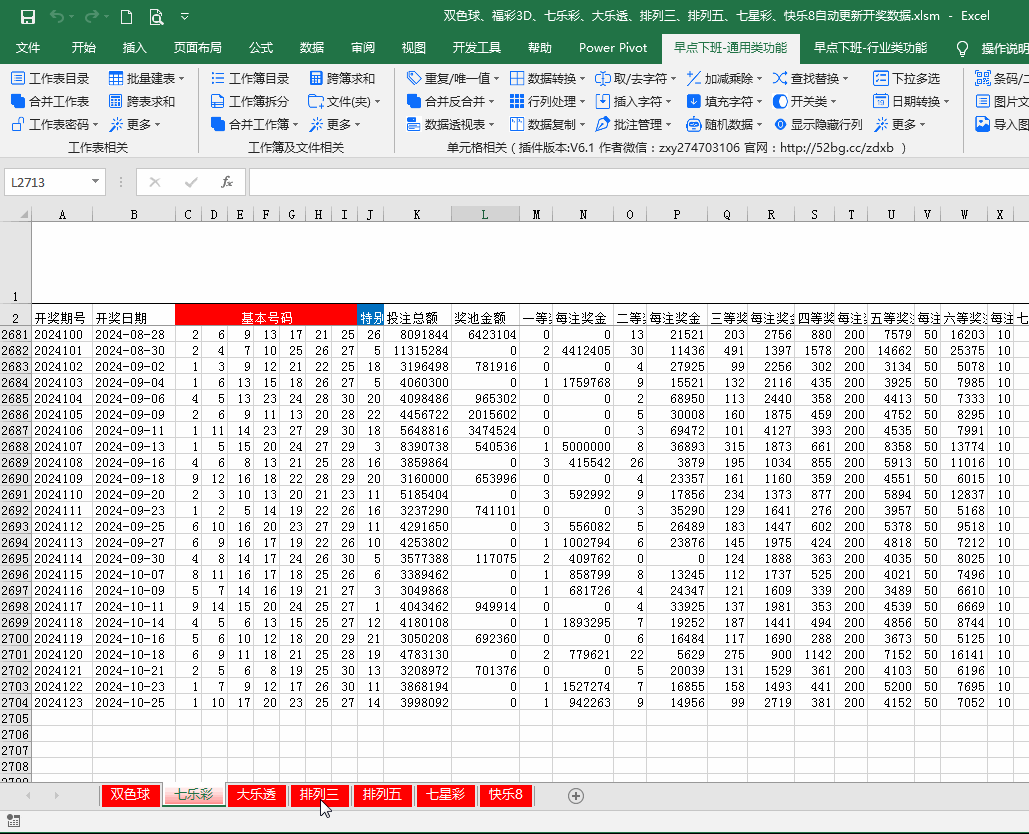The height and width of the screenshot is (834, 1029).
Task: Click the 跨簿求和 button
Action: 343,79
